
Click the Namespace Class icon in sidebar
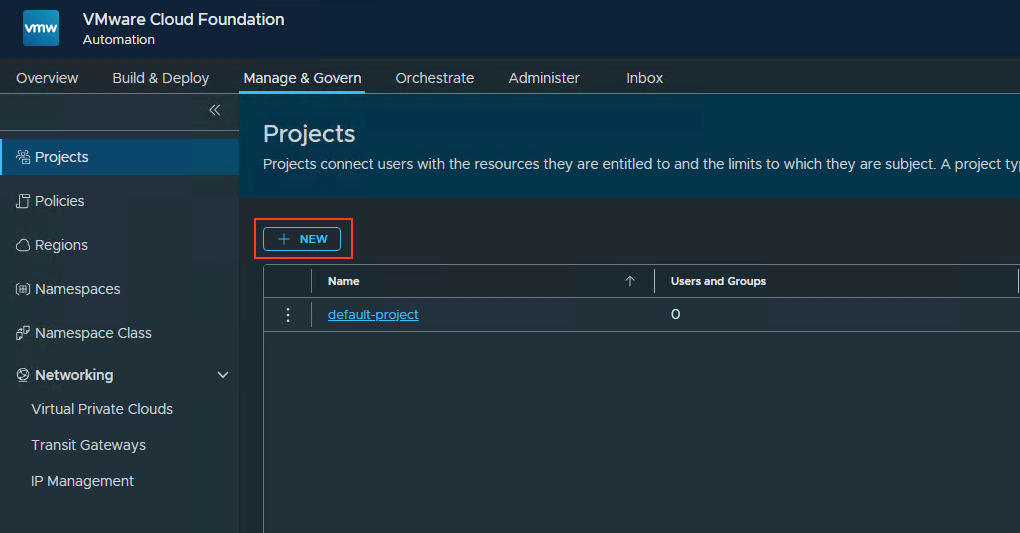23,333
